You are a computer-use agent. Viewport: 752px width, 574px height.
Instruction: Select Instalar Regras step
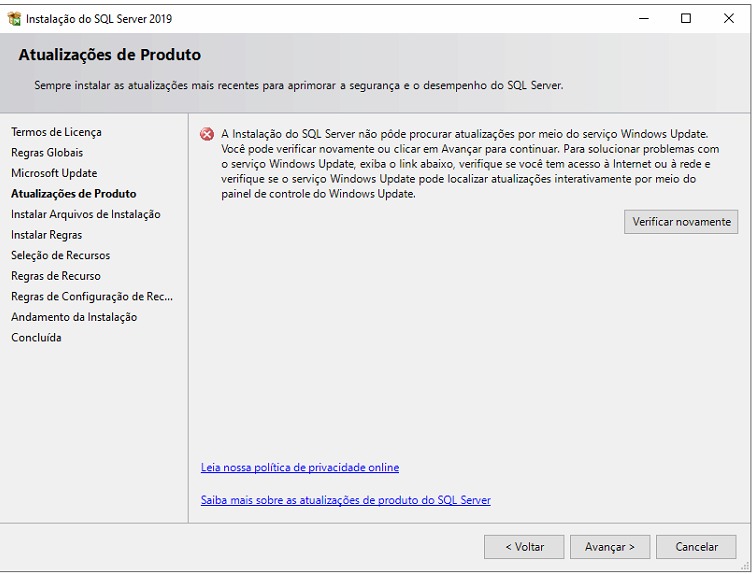tap(46, 235)
